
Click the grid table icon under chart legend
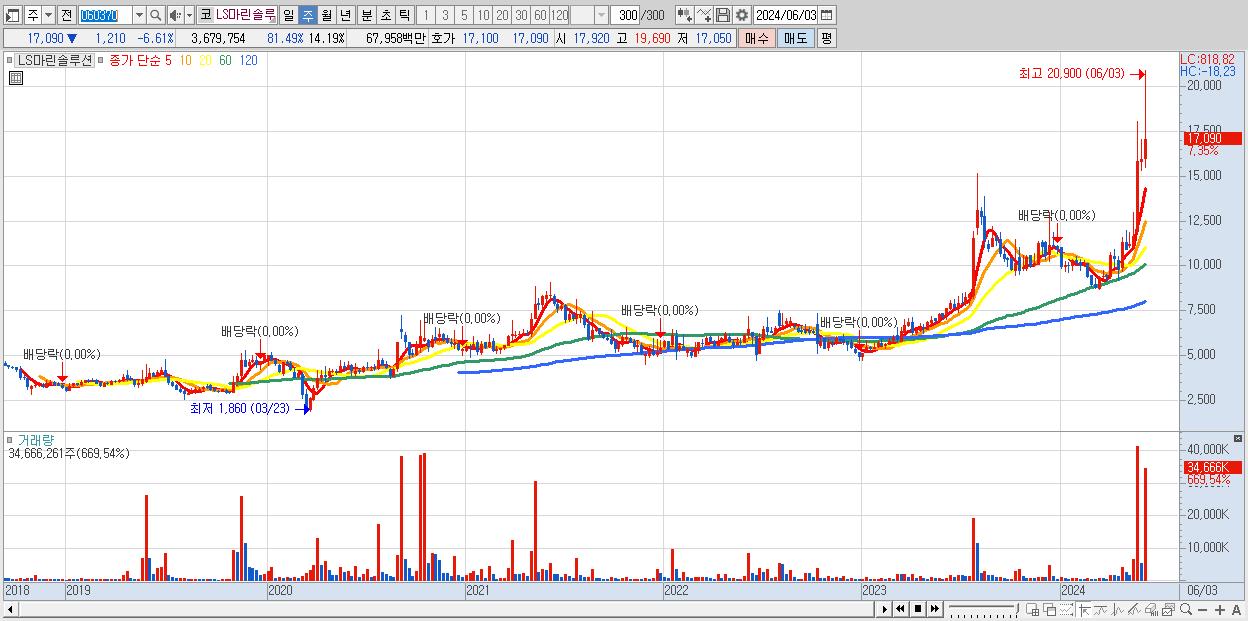coord(15,78)
